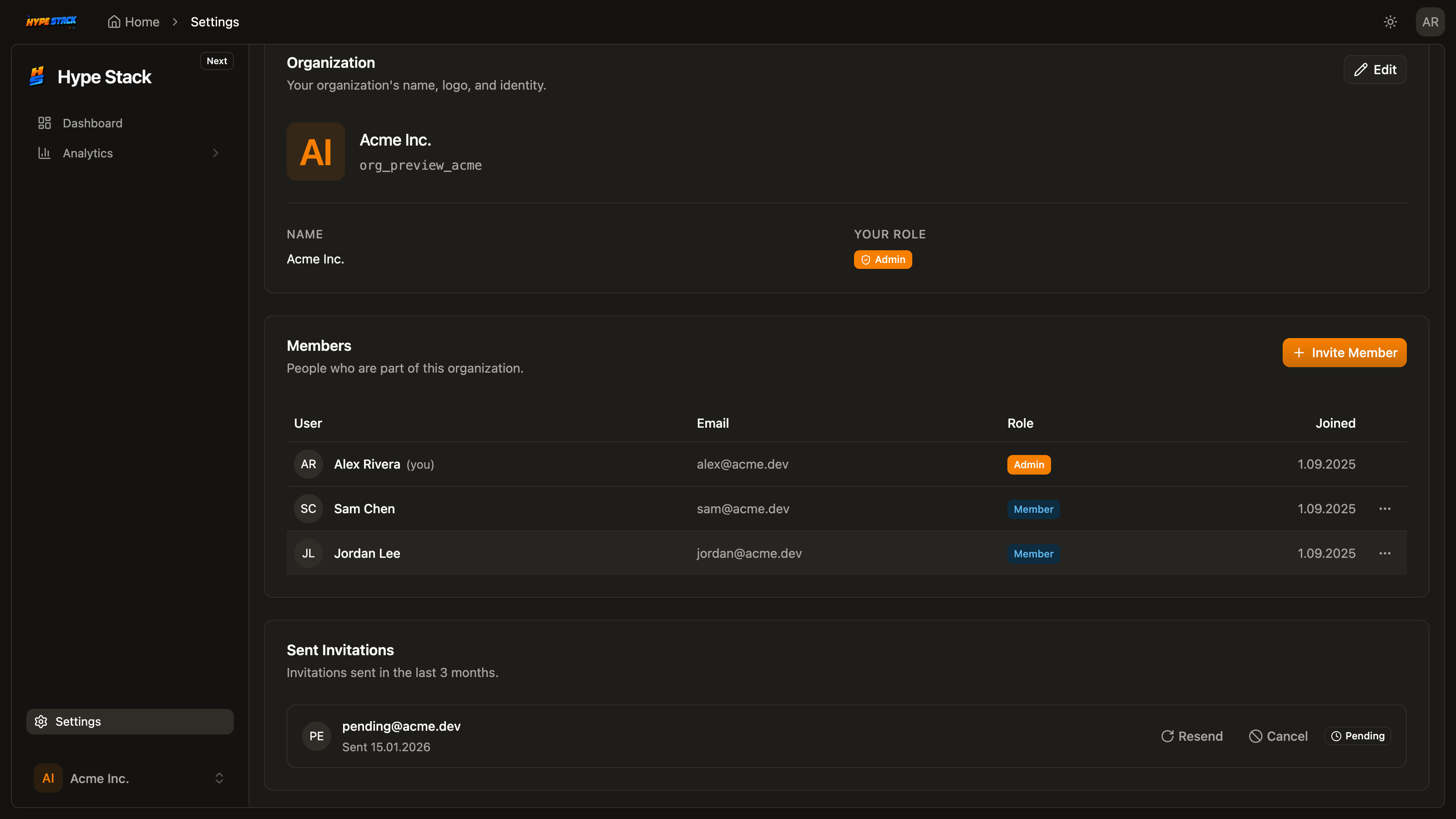Click the Sam Chen name
This screenshot has width=1456, height=819.
pyautogui.click(x=364, y=509)
